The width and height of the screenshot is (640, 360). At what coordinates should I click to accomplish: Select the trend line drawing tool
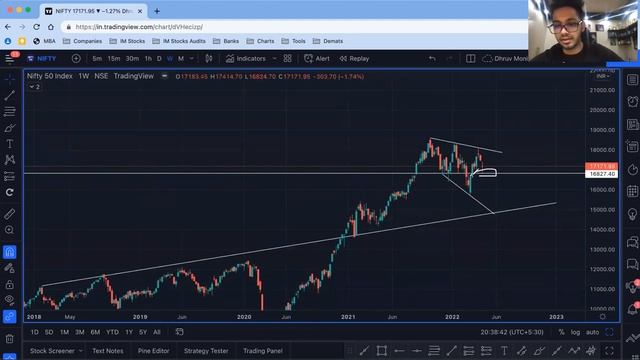tap(10, 96)
